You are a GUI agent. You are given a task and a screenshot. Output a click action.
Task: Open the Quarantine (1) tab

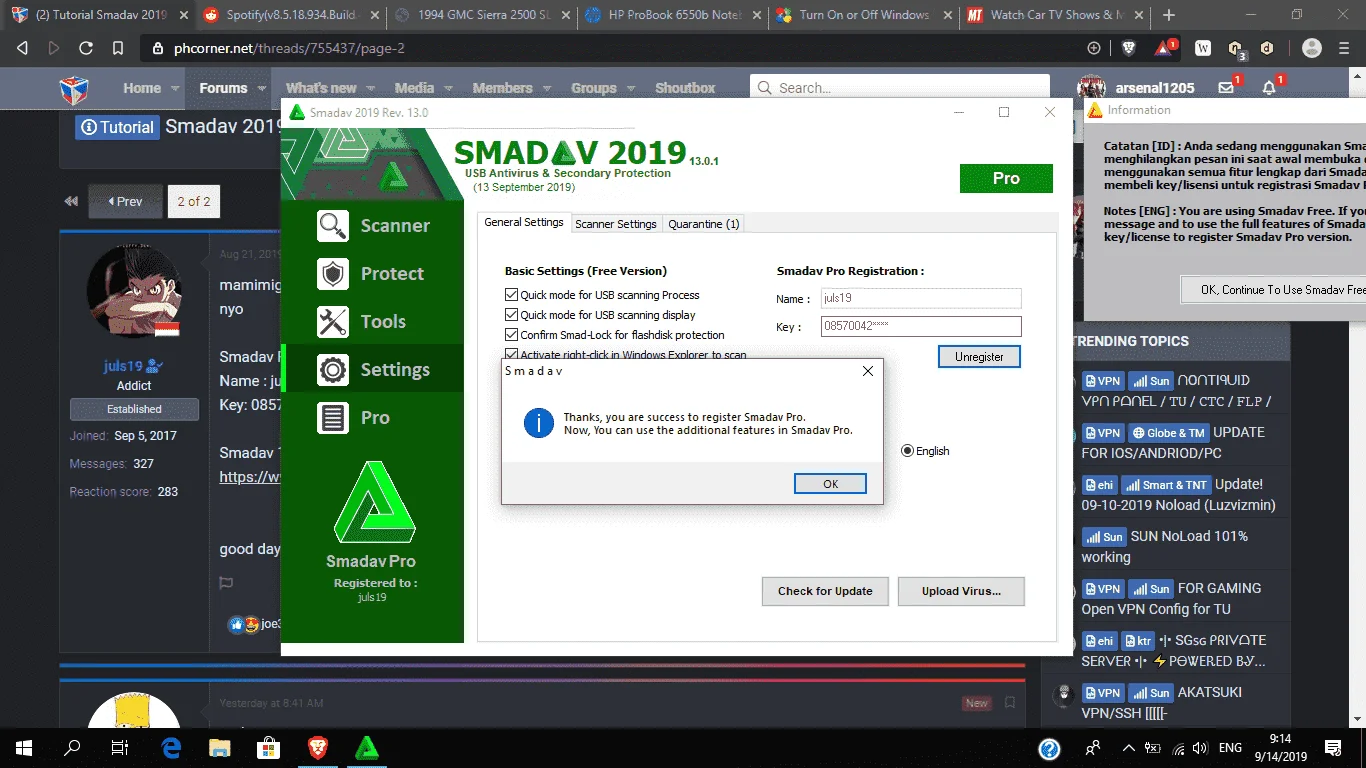point(704,224)
